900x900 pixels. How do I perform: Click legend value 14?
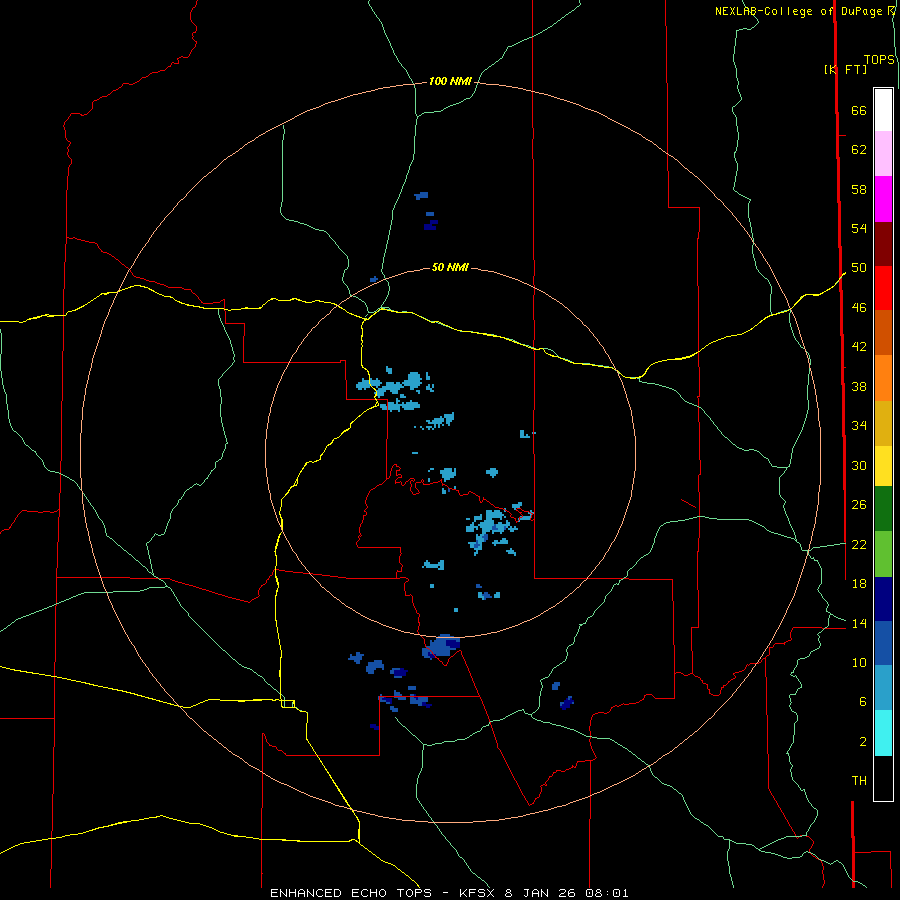click(x=859, y=623)
